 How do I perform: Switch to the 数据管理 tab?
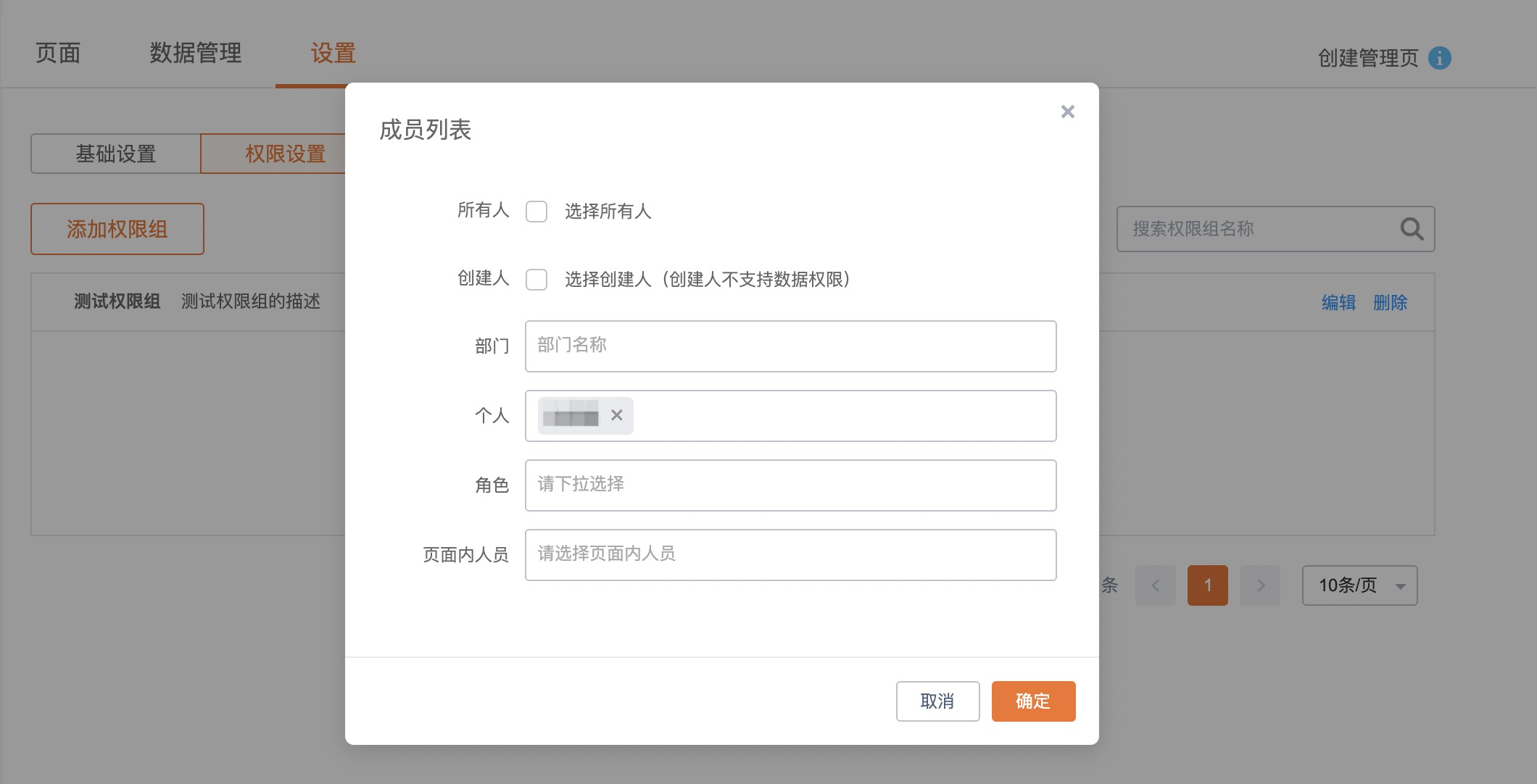195,53
